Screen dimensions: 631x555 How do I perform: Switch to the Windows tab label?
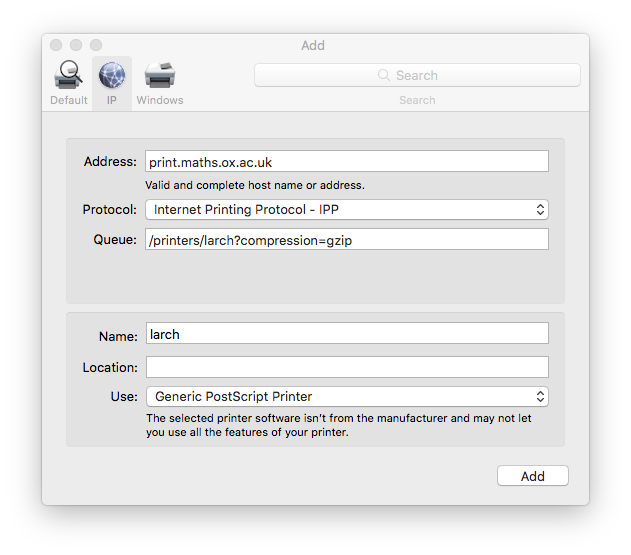pyautogui.click(x=160, y=100)
